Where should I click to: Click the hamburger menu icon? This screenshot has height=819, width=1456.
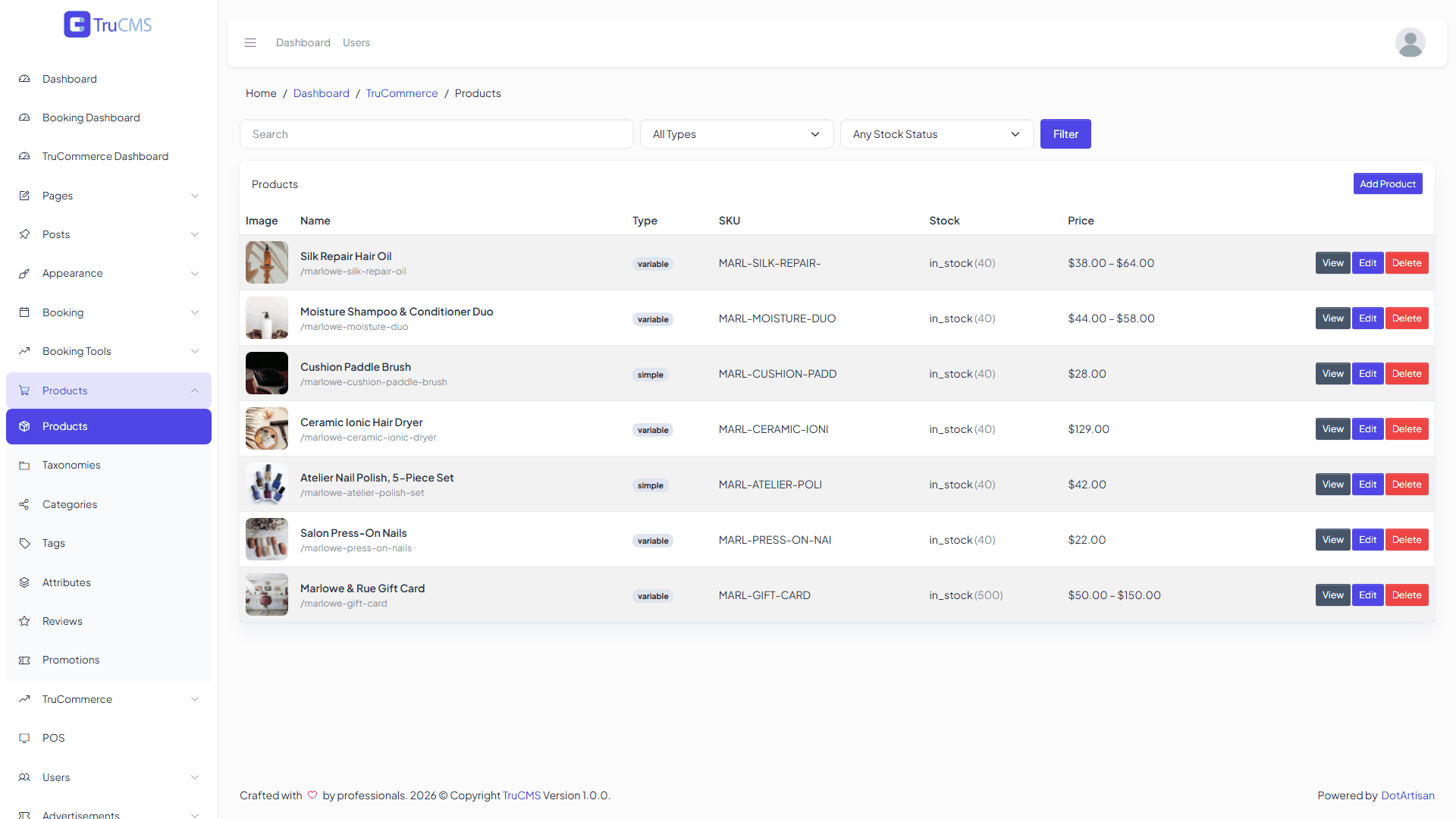click(250, 42)
